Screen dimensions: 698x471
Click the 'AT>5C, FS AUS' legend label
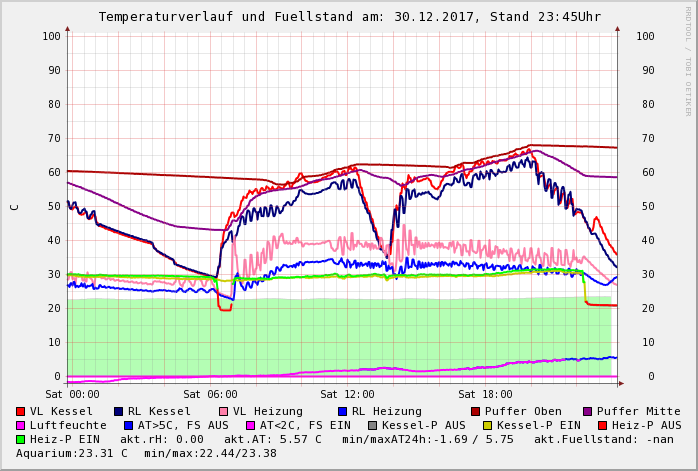183,425
